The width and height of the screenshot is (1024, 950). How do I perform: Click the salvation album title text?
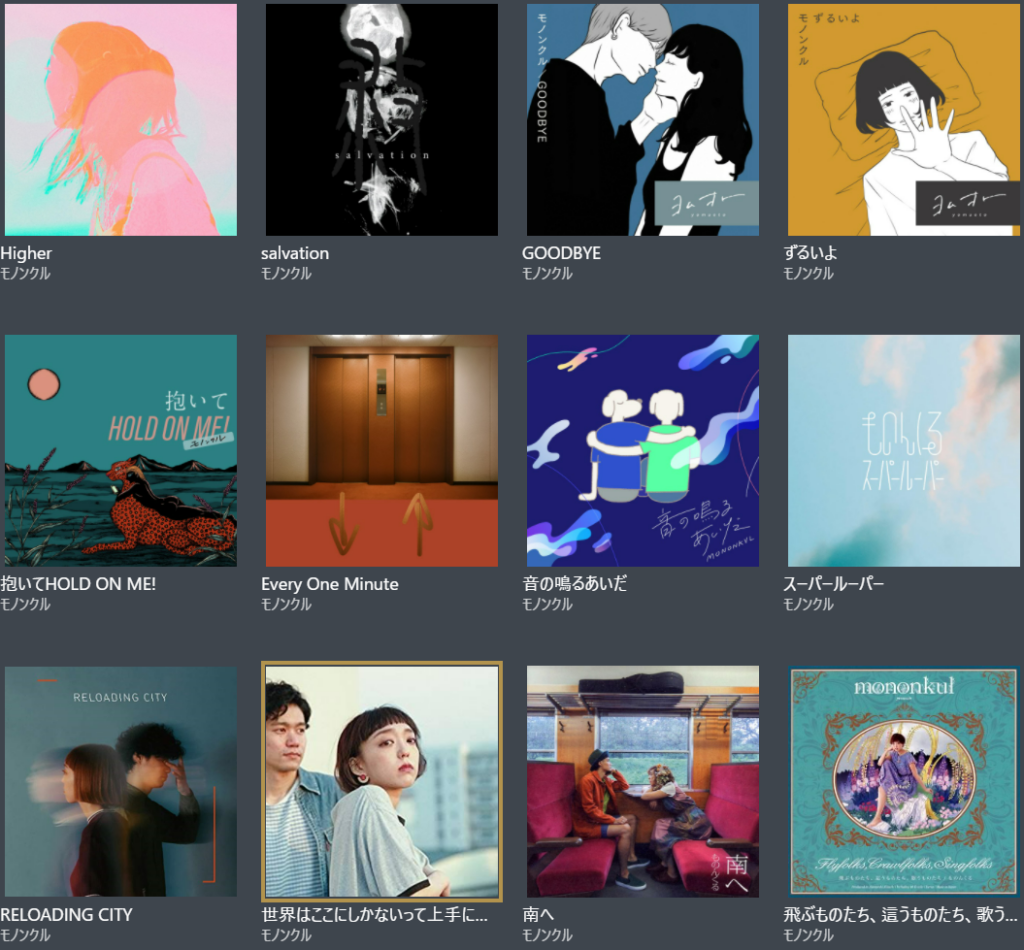tap(295, 253)
